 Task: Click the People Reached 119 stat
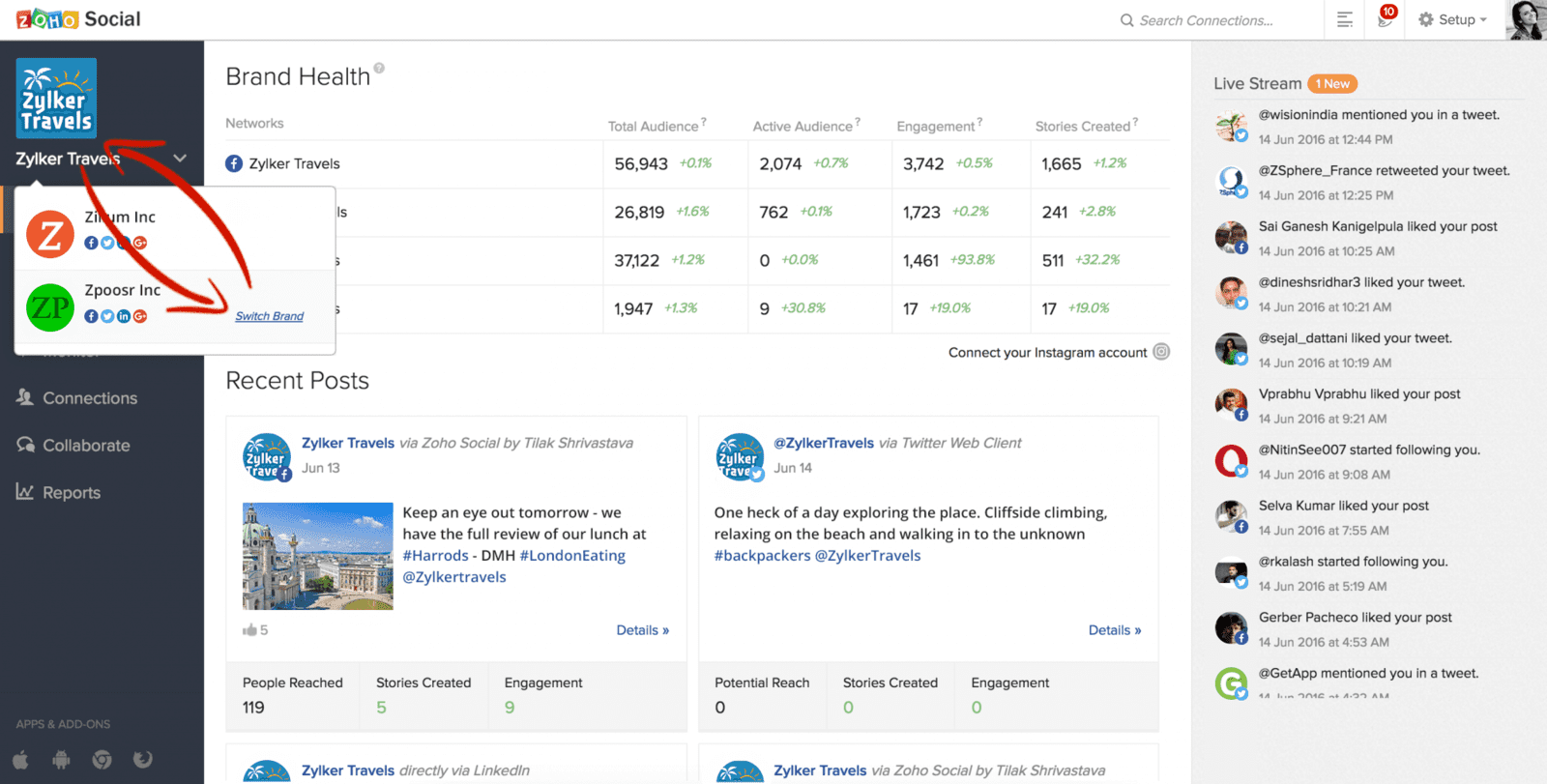point(293,695)
